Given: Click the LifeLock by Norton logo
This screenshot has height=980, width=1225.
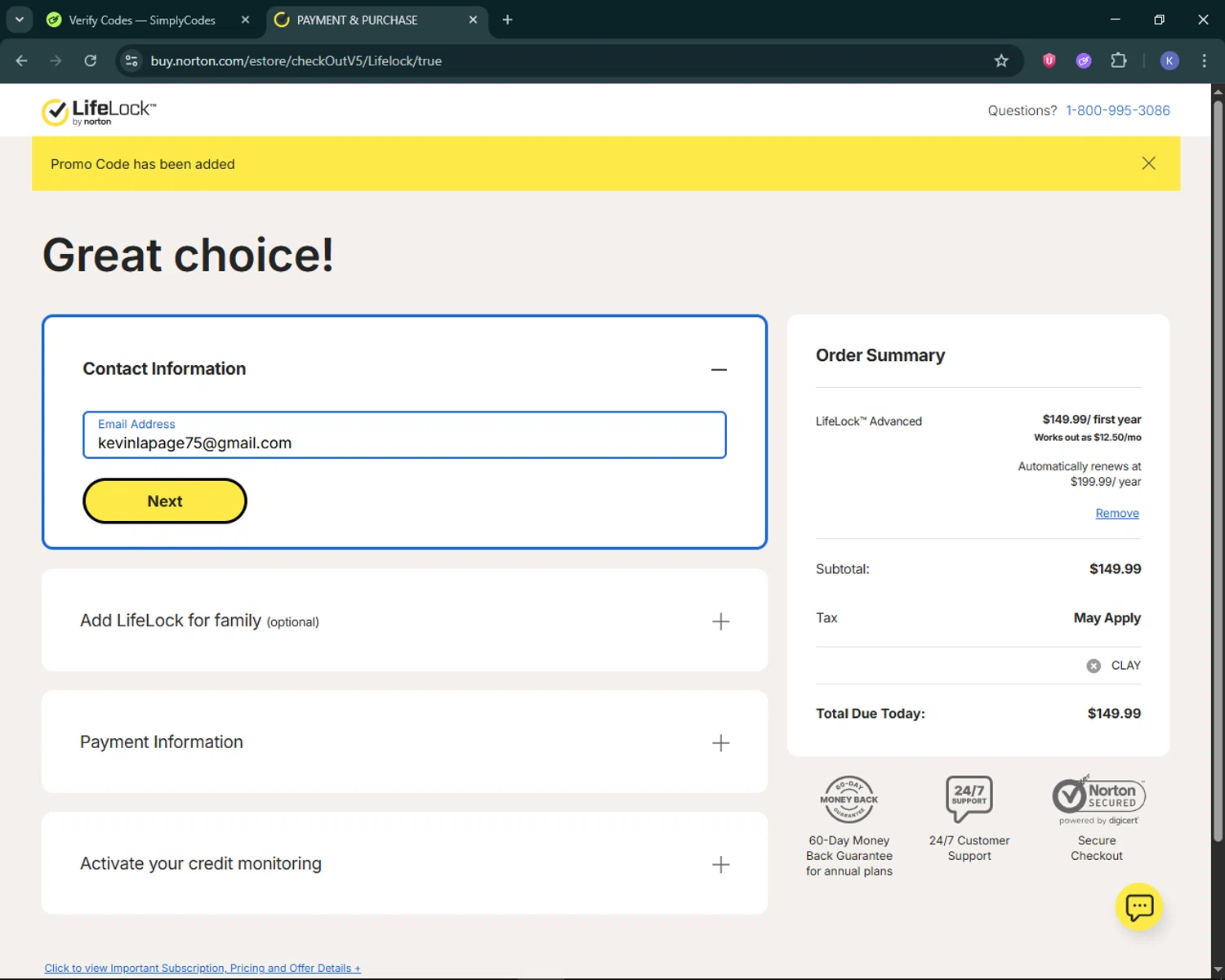Looking at the screenshot, I should point(99,112).
